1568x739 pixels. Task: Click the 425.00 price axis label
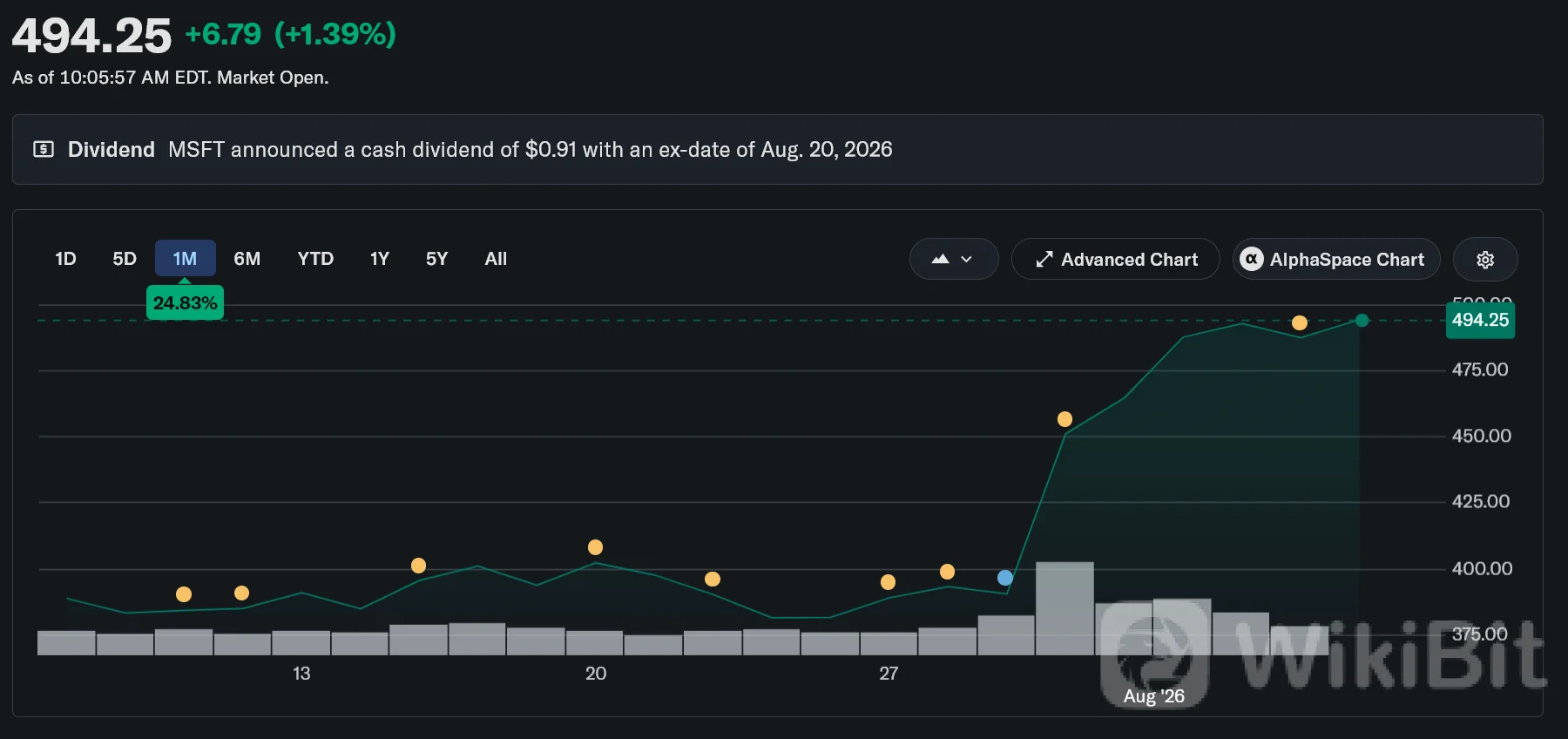1481,501
